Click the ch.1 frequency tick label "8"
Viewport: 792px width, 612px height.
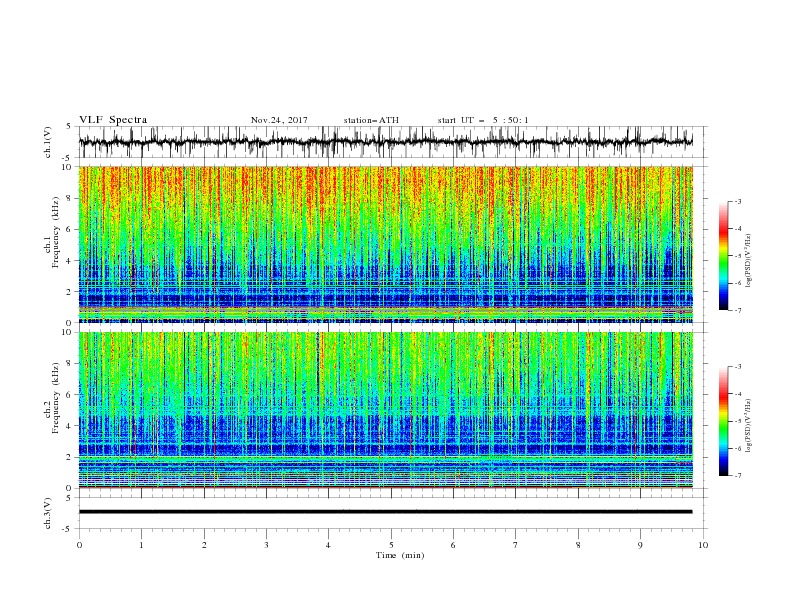tap(70, 198)
